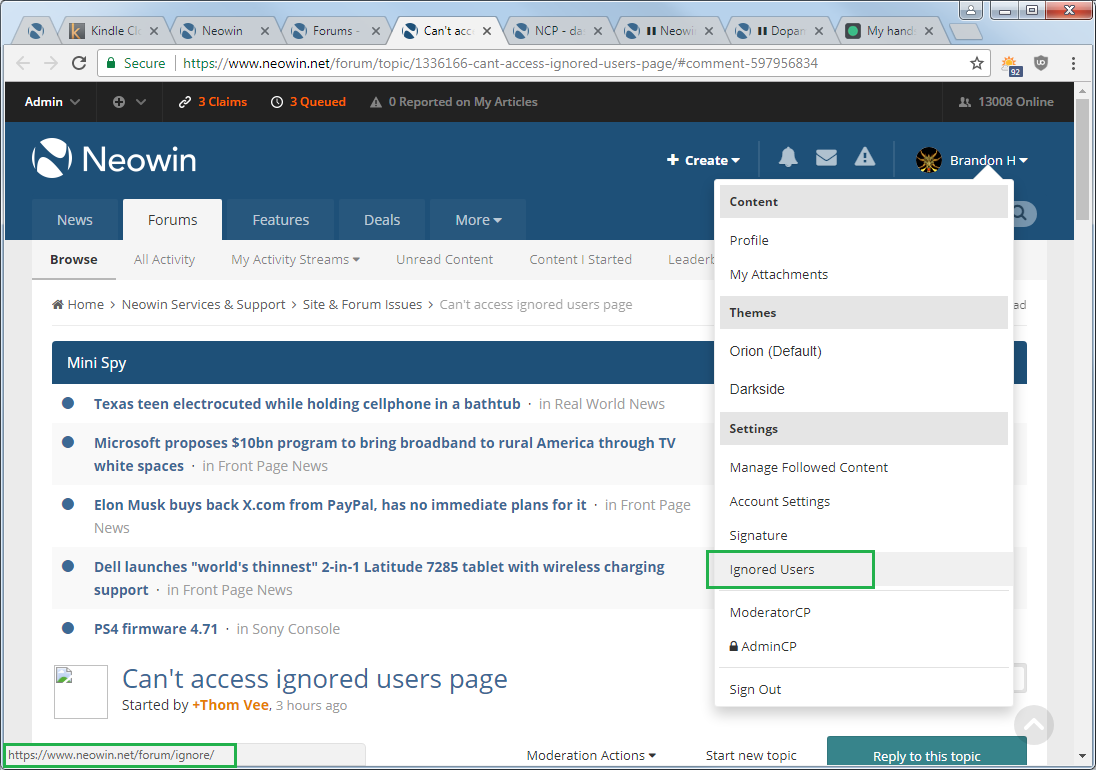Image resolution: width=1096 pixels, height=770 pixels.
Task: Click the Chrome profile person icon
Action: [970, 10]
